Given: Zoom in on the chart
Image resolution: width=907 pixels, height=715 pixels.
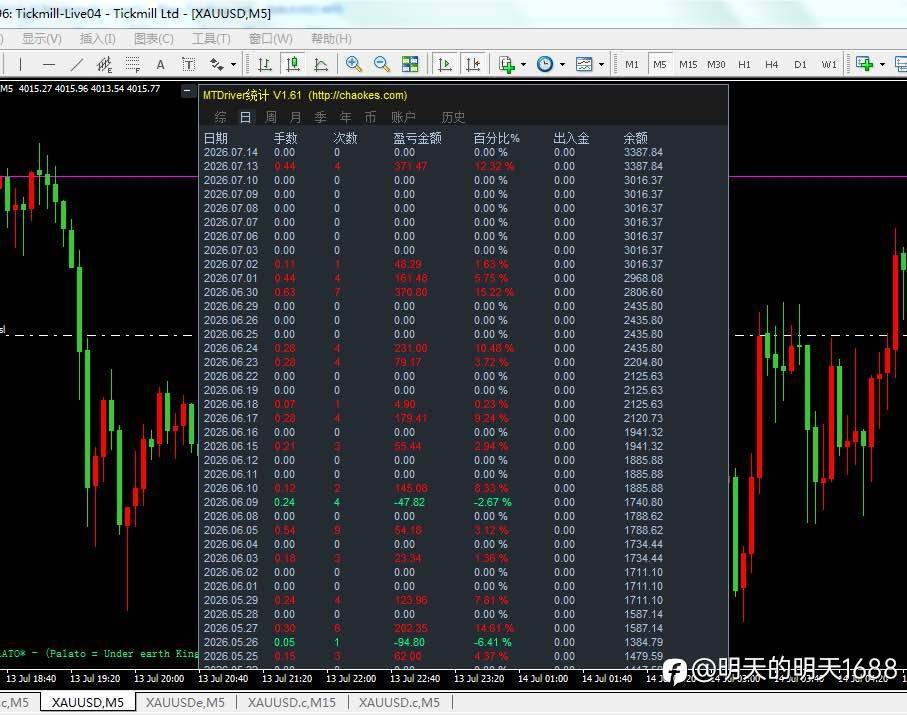Looking at the screenshot, I should pos(353,64).
